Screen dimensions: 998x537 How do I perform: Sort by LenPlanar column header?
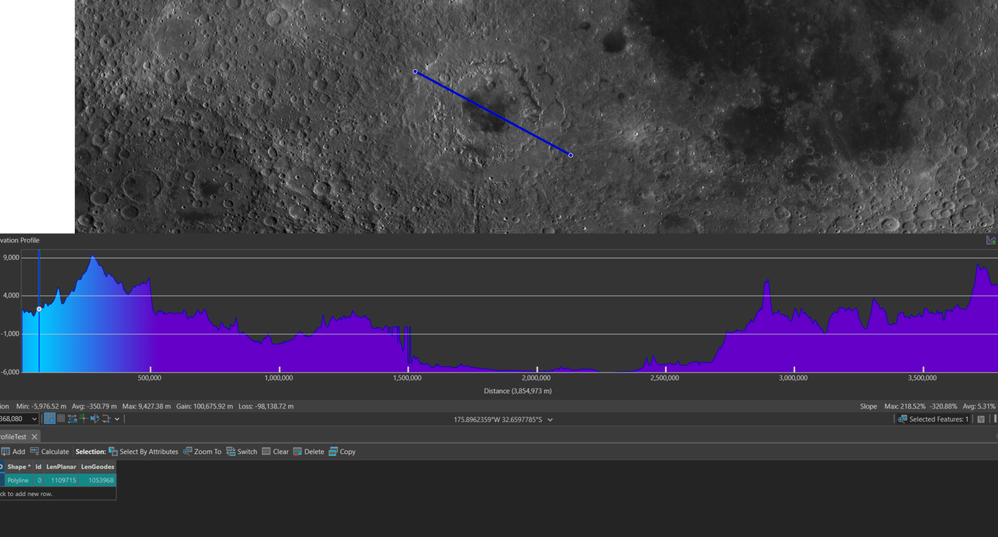(x=61, y=466)
